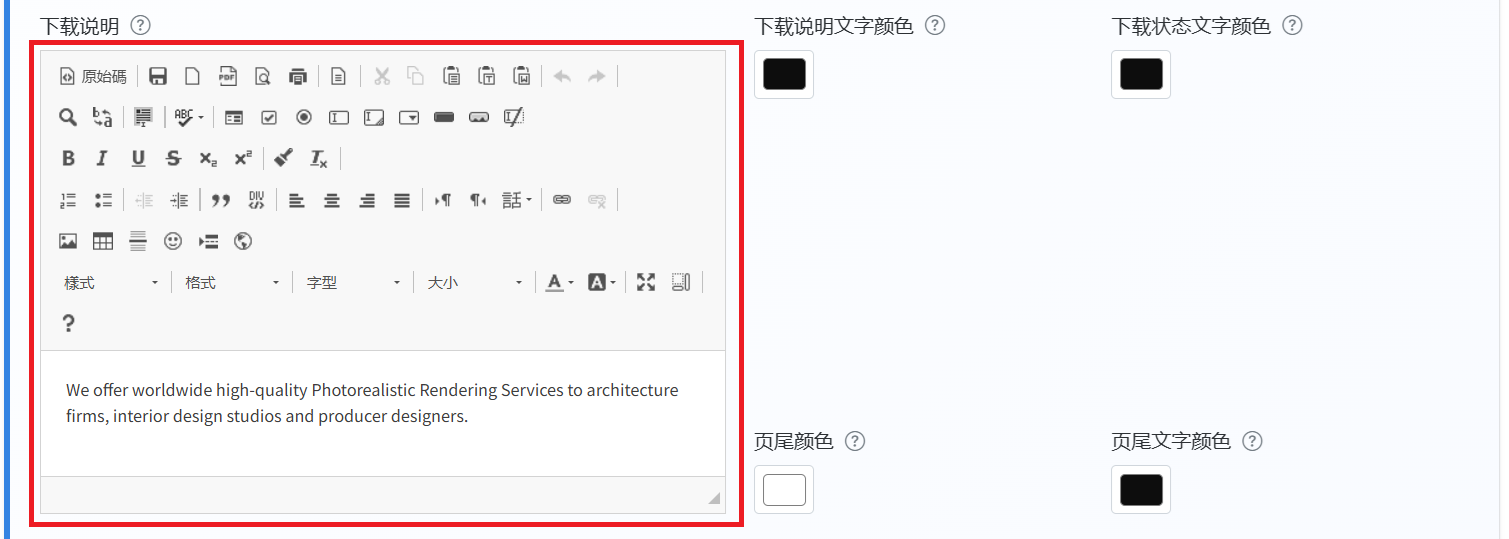Viewport: 1509px width, 539px height.
Task: Open the 字型 font dropdown
Action: pyautogui.click(x=353, y=283)
